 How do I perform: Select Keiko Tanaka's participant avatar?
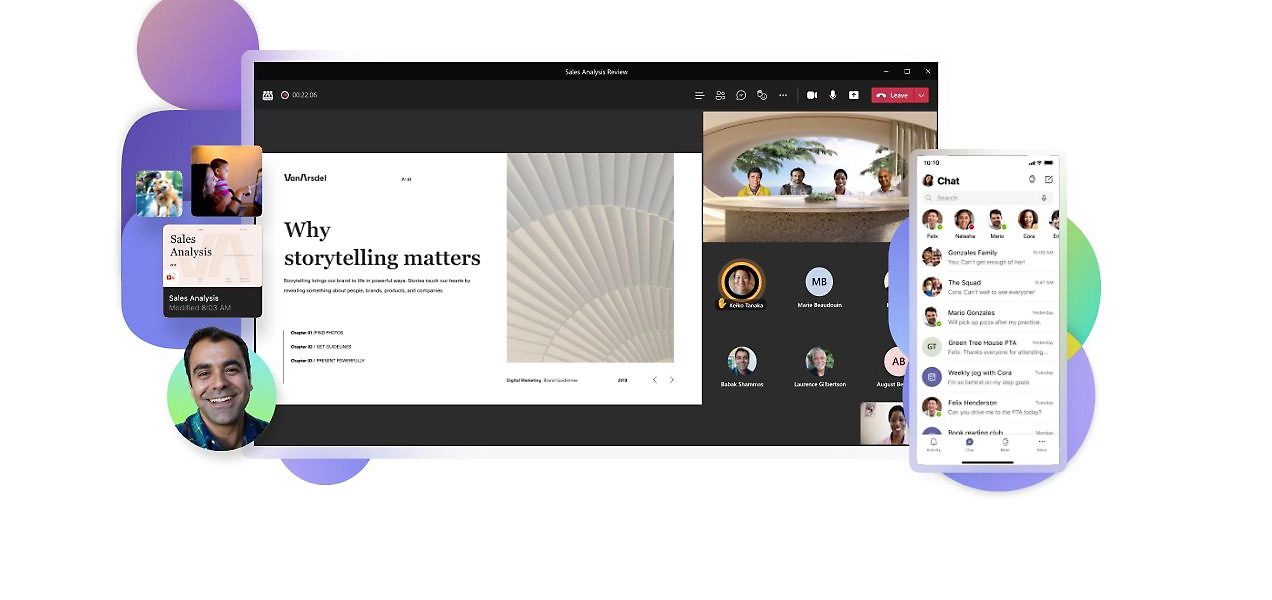pyautogui.click(x=741, y=281)
